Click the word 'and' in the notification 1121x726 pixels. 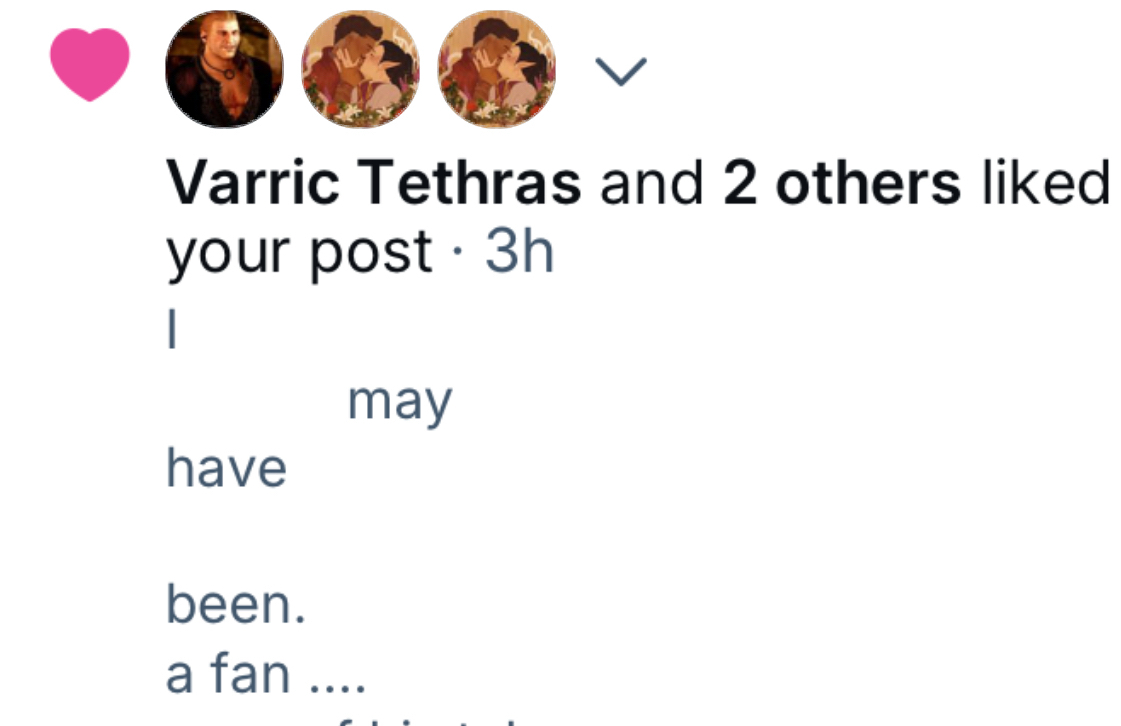[x=651, y=183]
